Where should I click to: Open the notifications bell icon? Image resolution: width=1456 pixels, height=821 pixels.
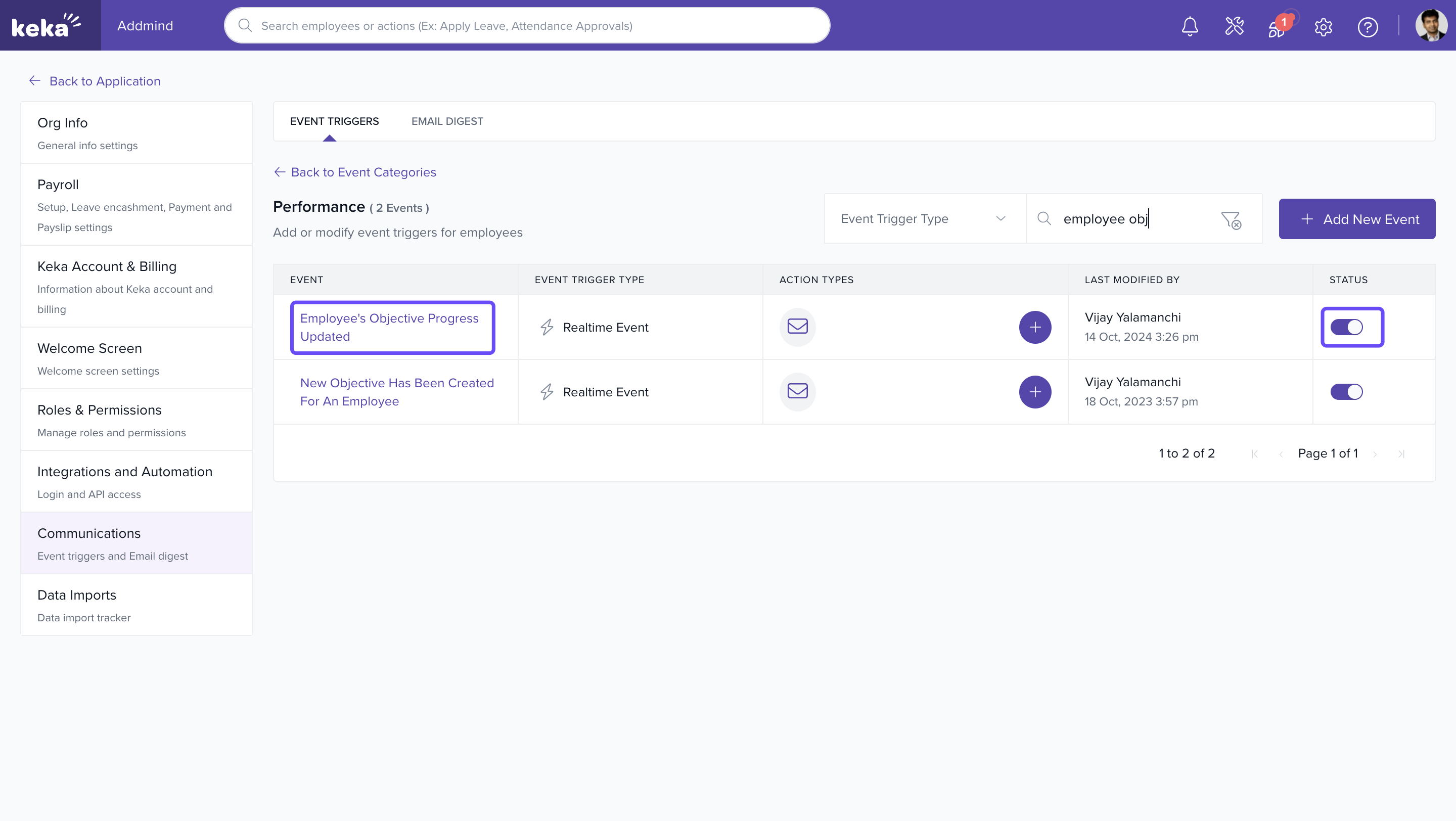coord(1190,26)
